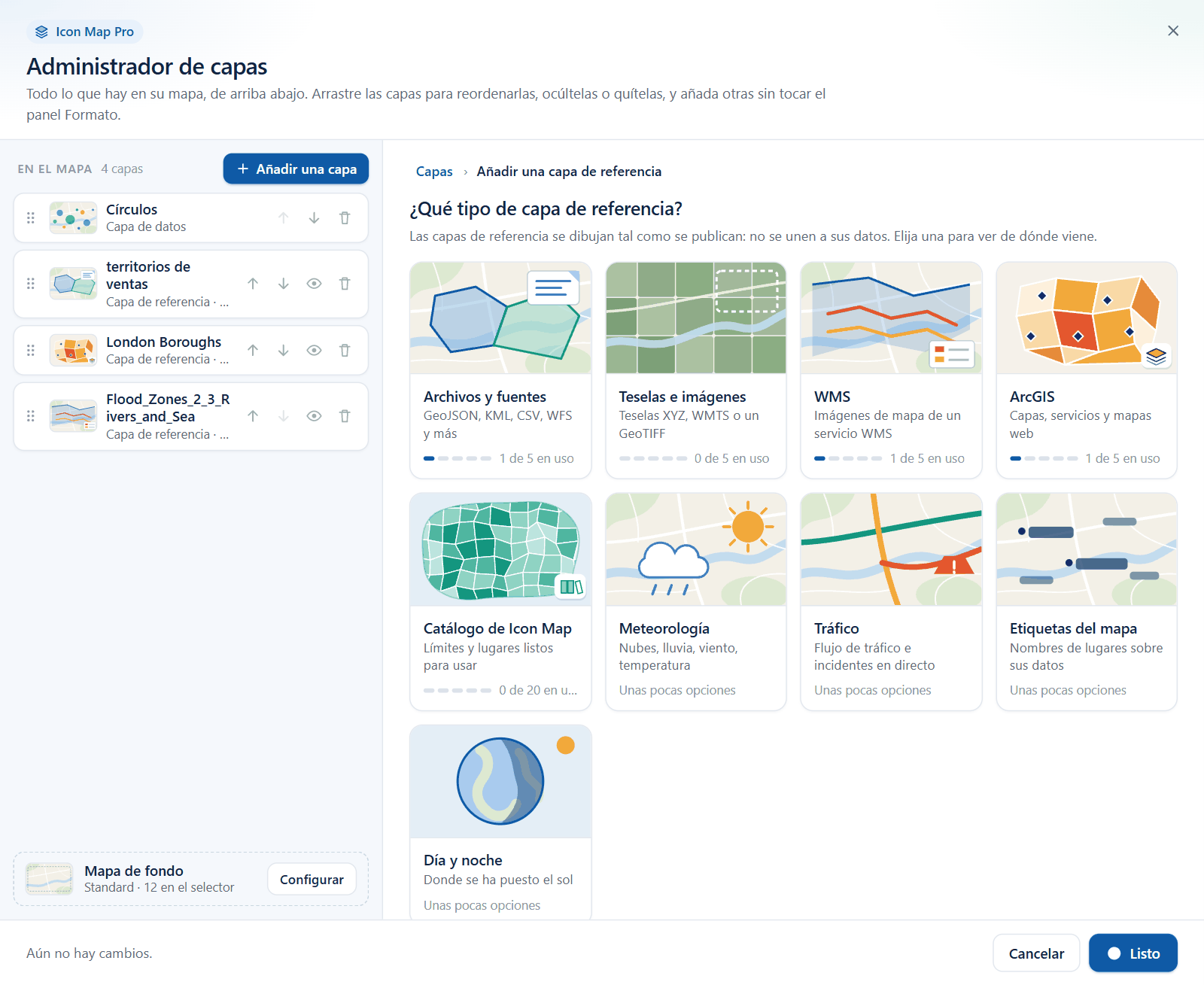
Task: Delete the Flood_Zones layer
Action: pyautogui.click(x=345, y=416)
